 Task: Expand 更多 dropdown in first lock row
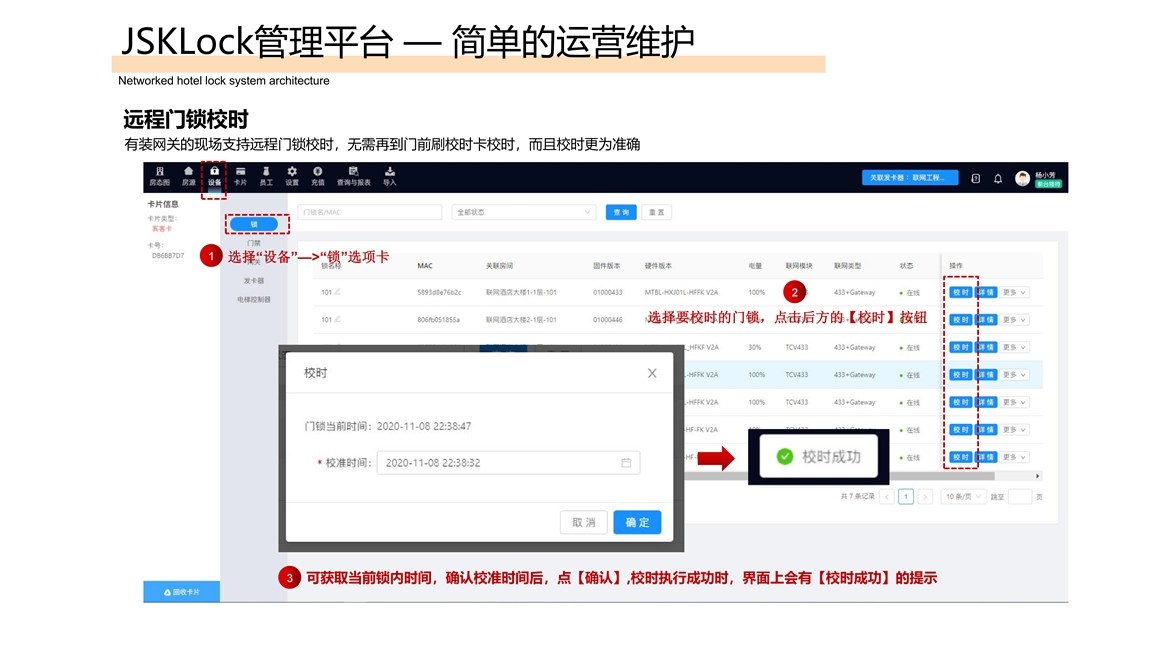point(1015,292)
